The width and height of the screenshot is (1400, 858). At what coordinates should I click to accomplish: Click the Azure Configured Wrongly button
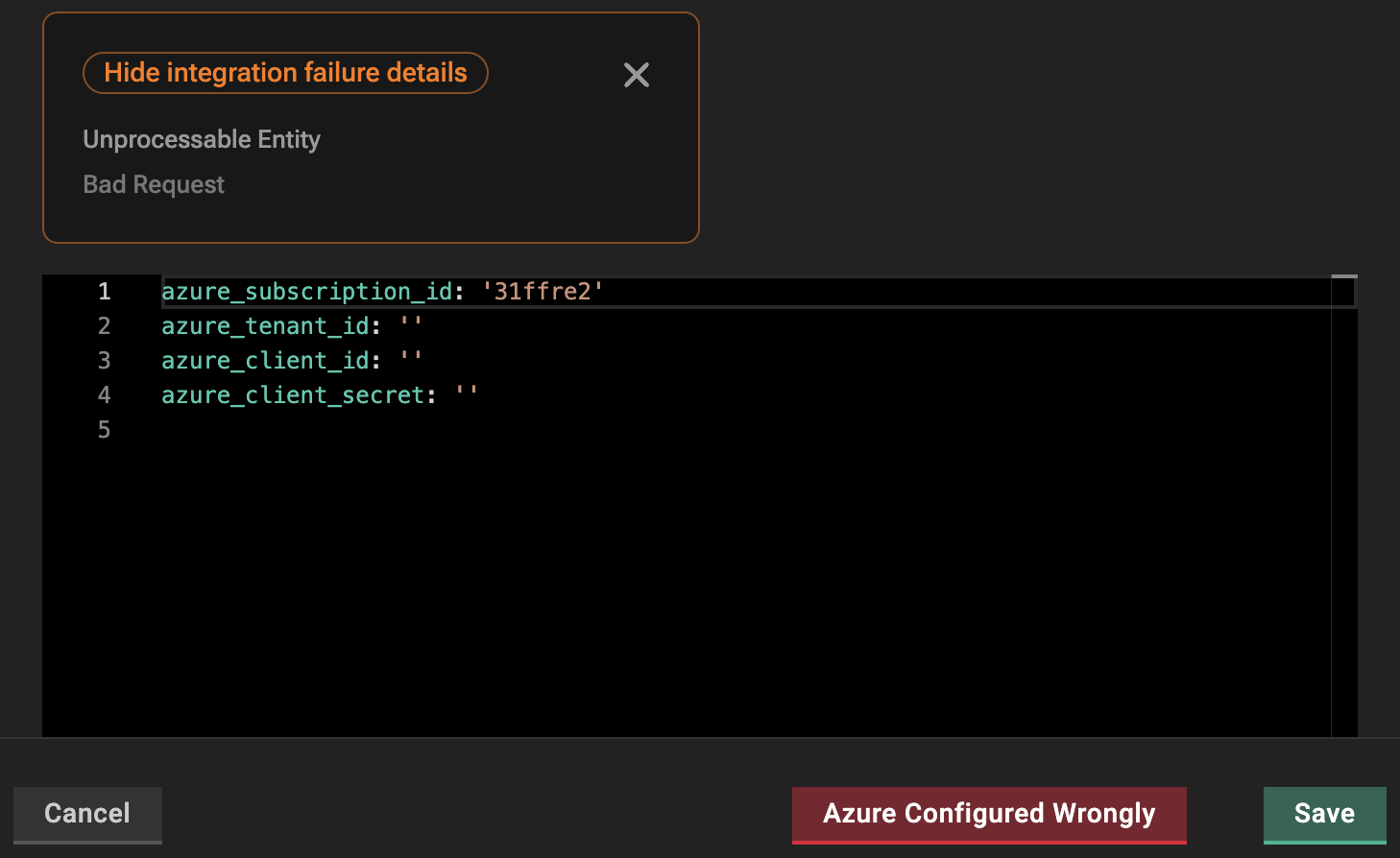989,814
